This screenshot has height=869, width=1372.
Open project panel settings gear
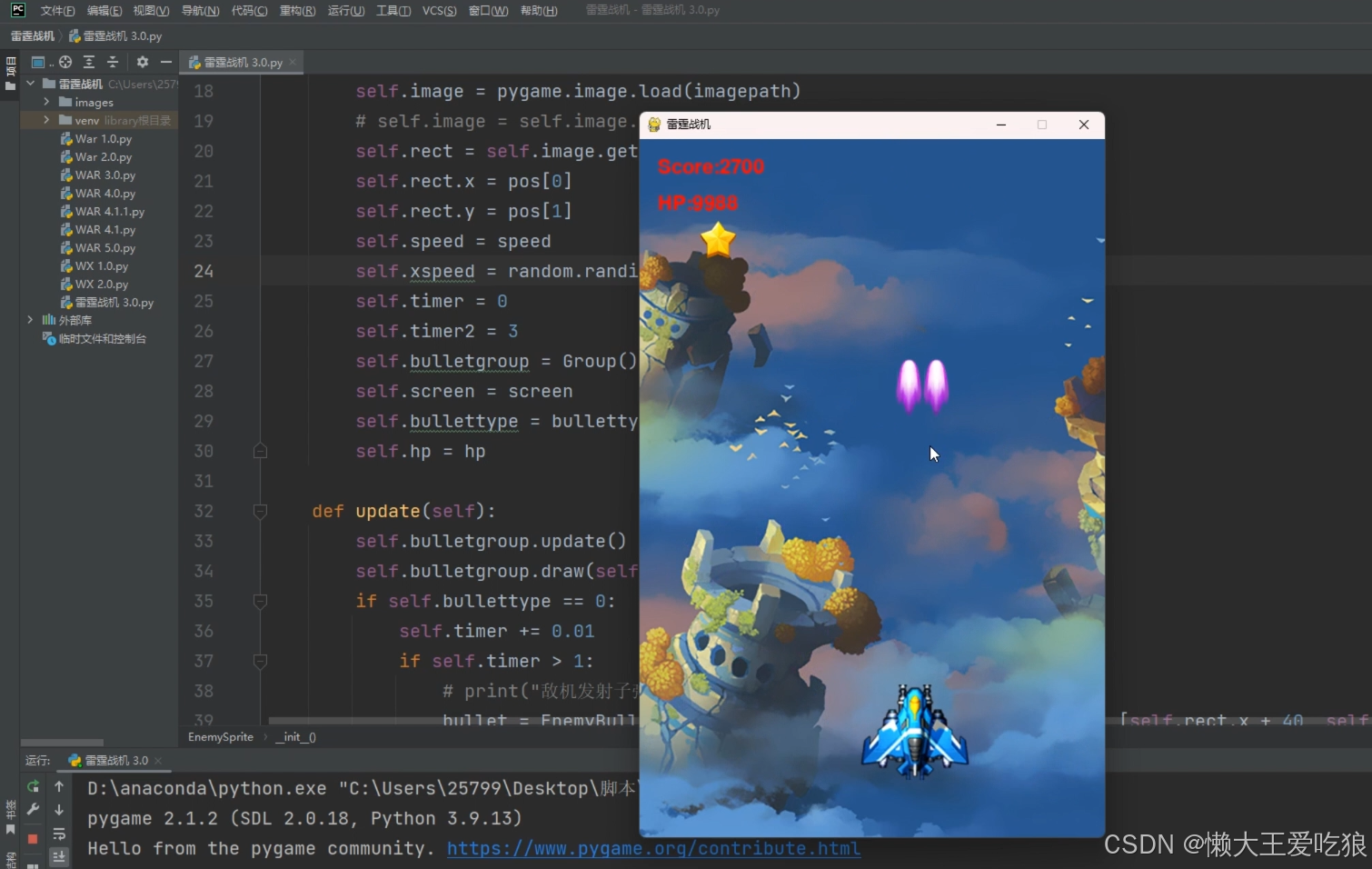(143, 62)
